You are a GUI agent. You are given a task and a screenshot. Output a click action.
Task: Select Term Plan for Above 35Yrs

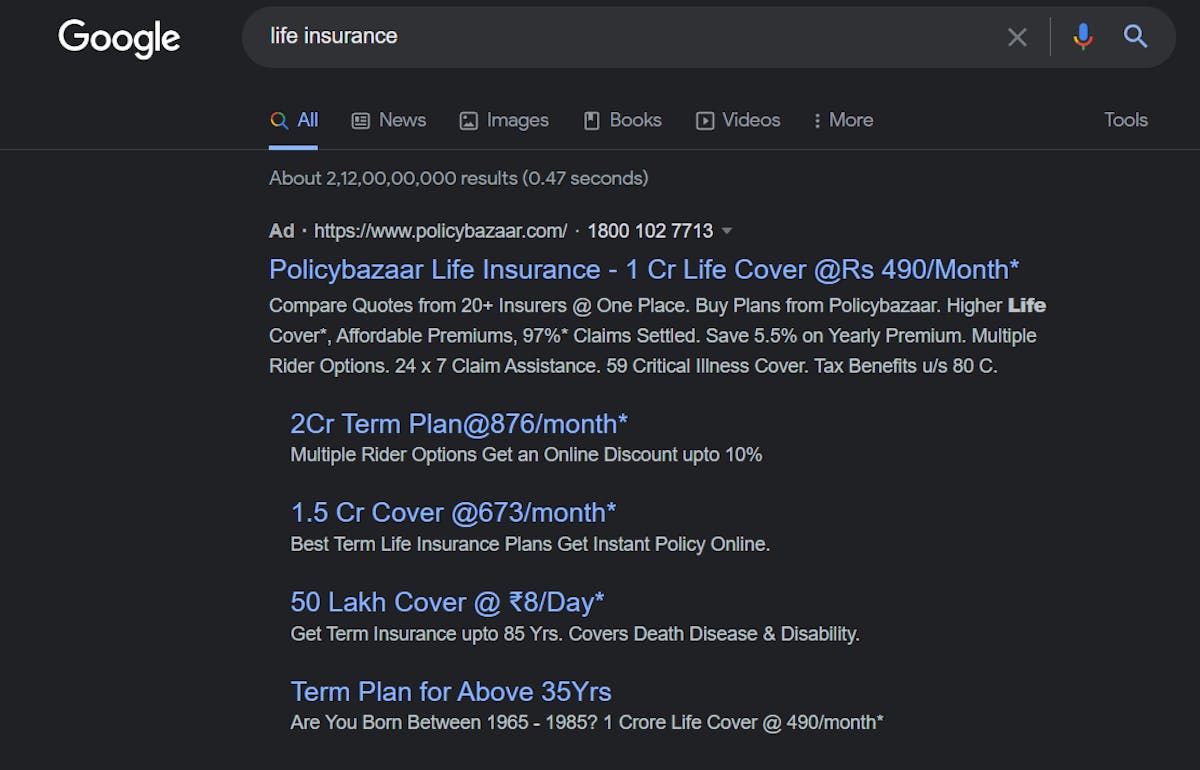tap(450, 692)
